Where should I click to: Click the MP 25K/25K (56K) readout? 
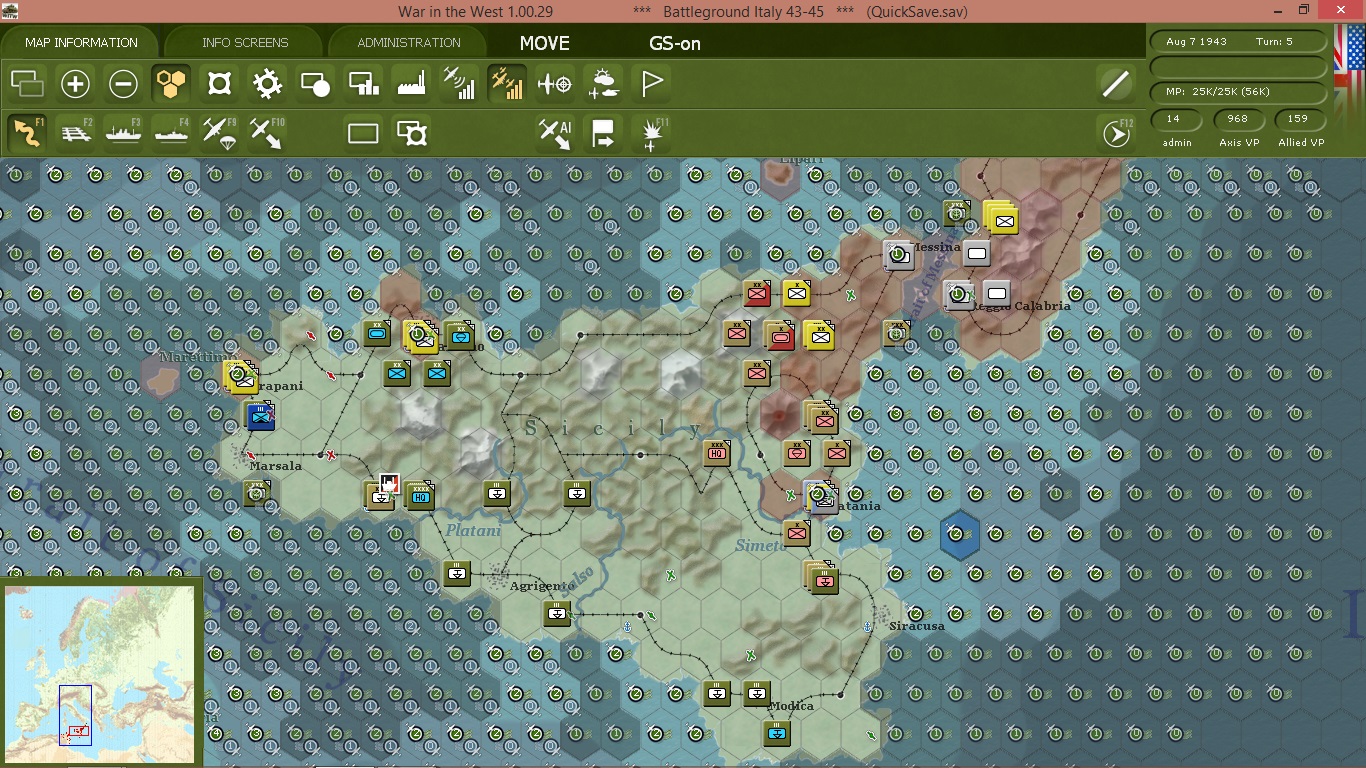1239,92
